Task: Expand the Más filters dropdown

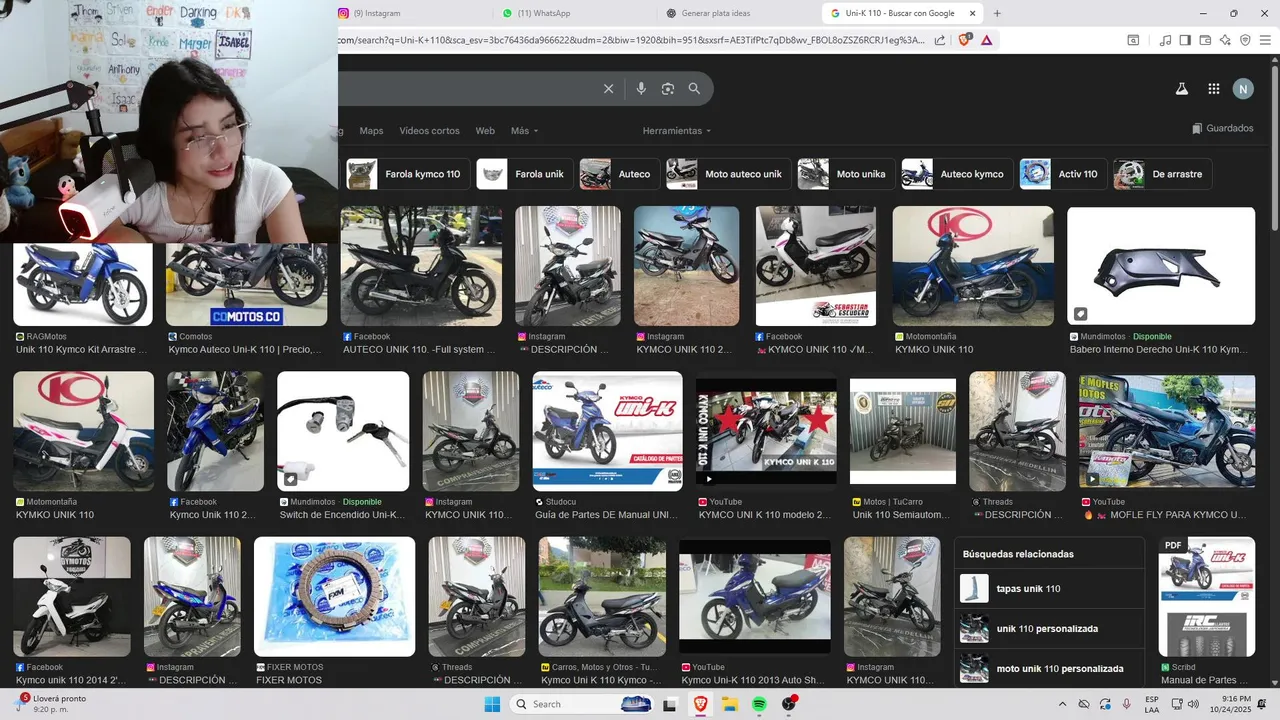Action: (x=524, y=131)
